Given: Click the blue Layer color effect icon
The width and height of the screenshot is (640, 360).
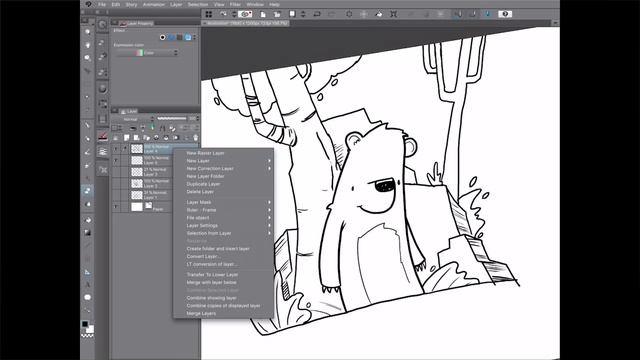Looking at the screenshot, I should [x=188, y=37].
